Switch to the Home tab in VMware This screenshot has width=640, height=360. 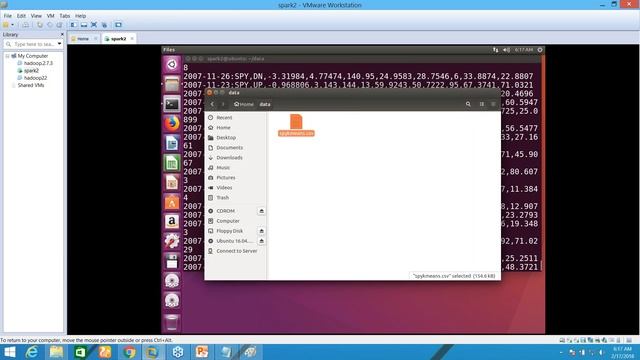pyautogui.click(x=83, y=39)
